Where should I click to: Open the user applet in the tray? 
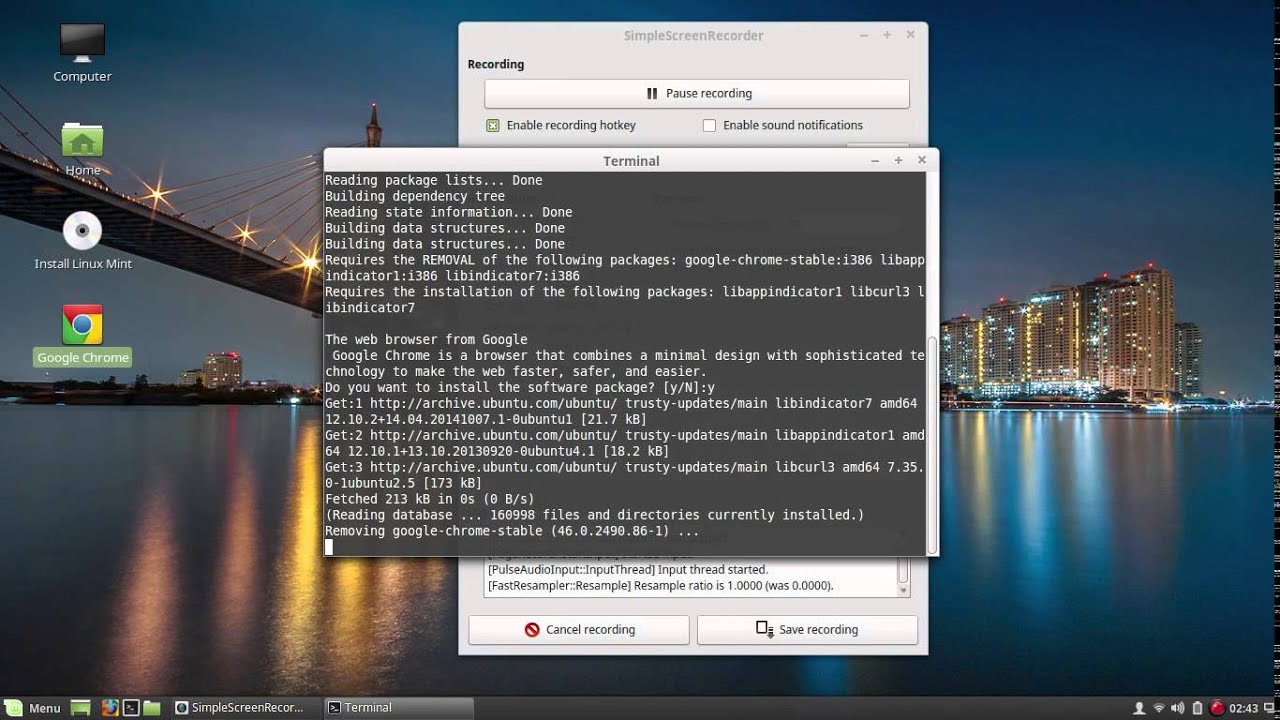(x=1139, y=708)
